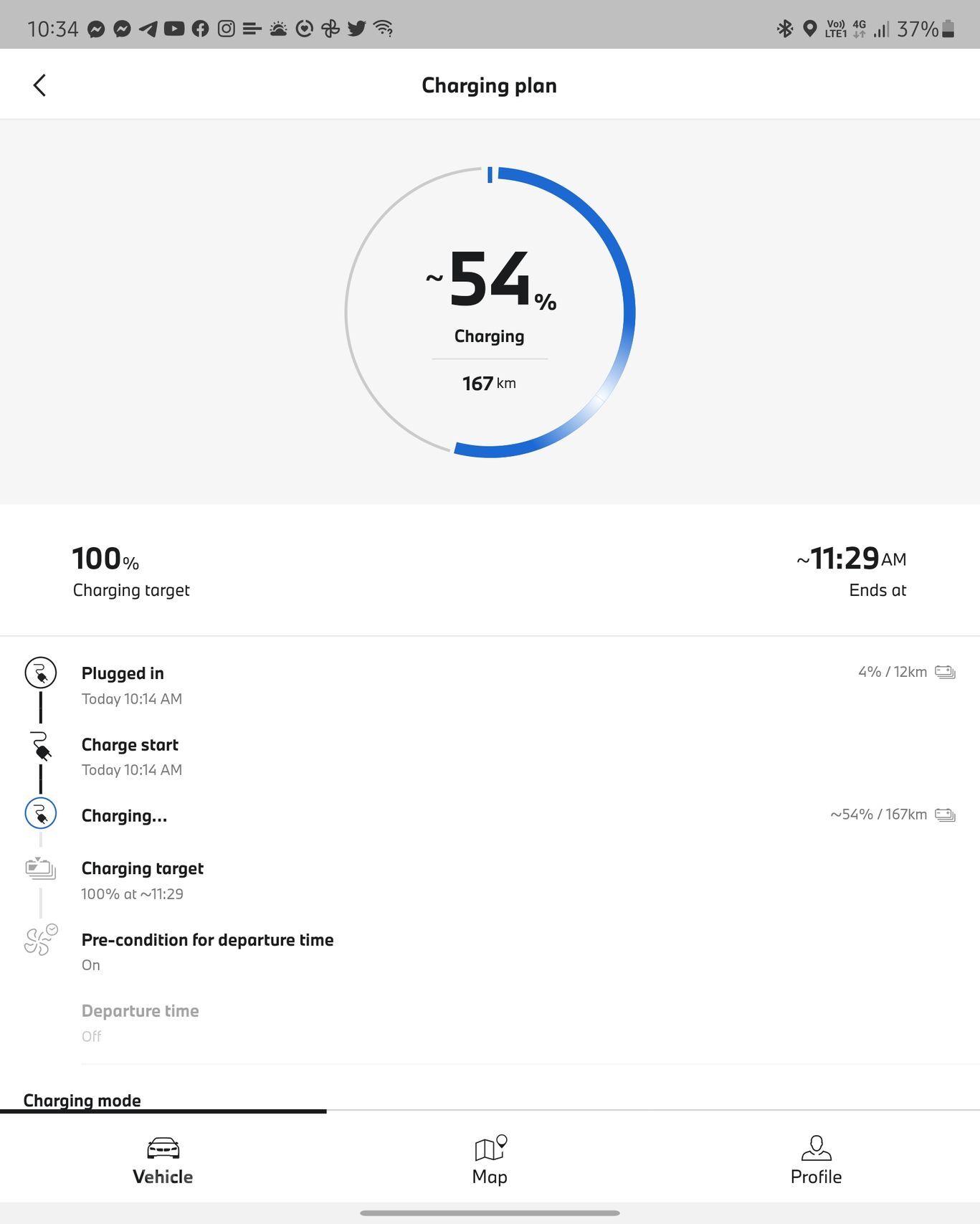Tap the Charging target battery icon
Viewport: 980px width, 1224px height.
(x=41, y=868)
